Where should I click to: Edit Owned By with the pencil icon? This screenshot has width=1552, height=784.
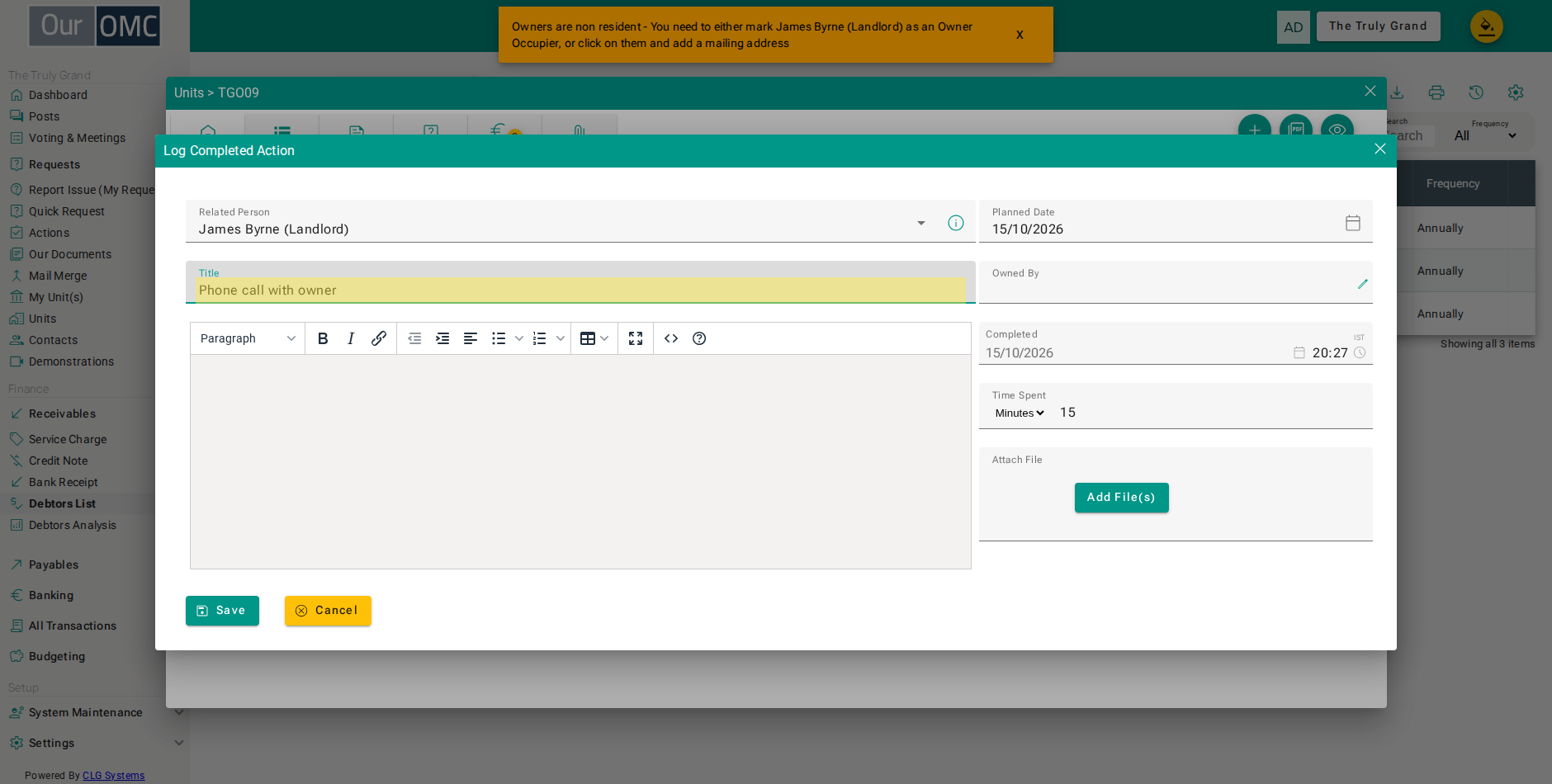click(x=1363, y=284)
